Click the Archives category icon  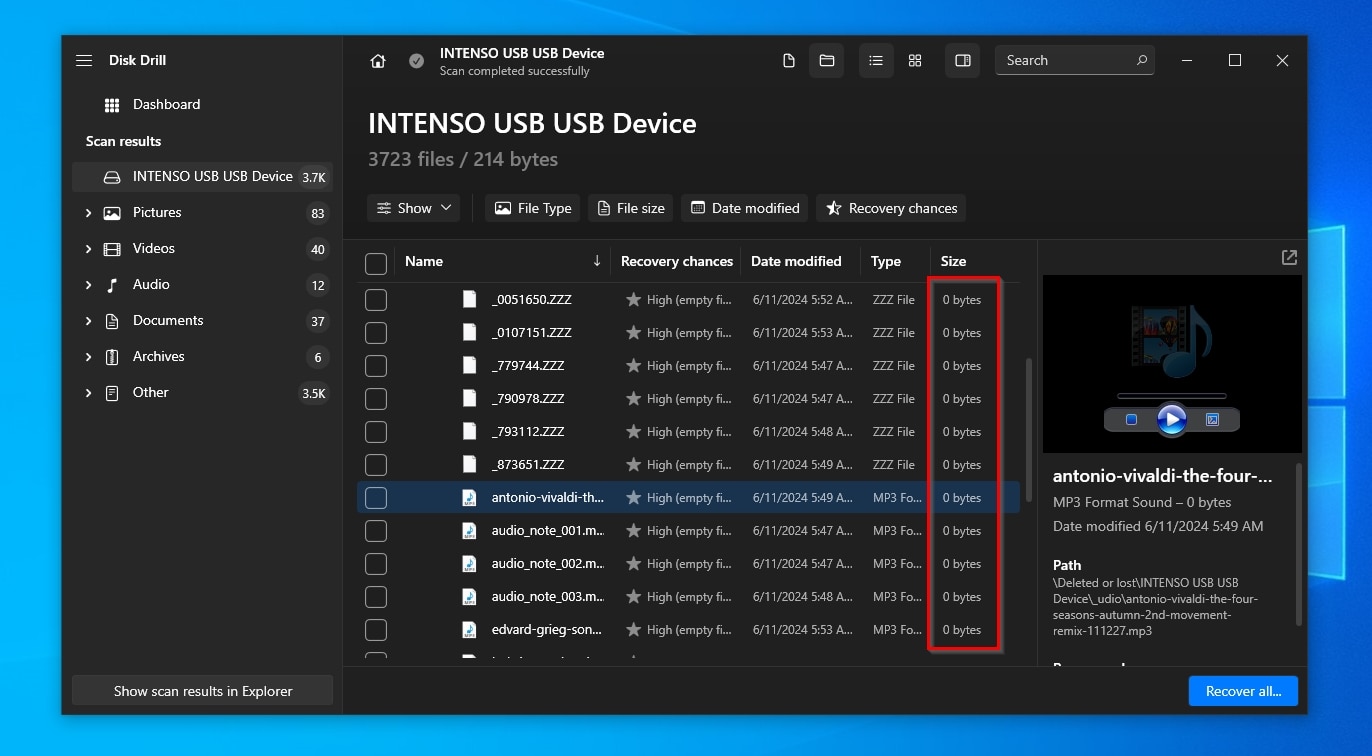[x=112, y=357]
